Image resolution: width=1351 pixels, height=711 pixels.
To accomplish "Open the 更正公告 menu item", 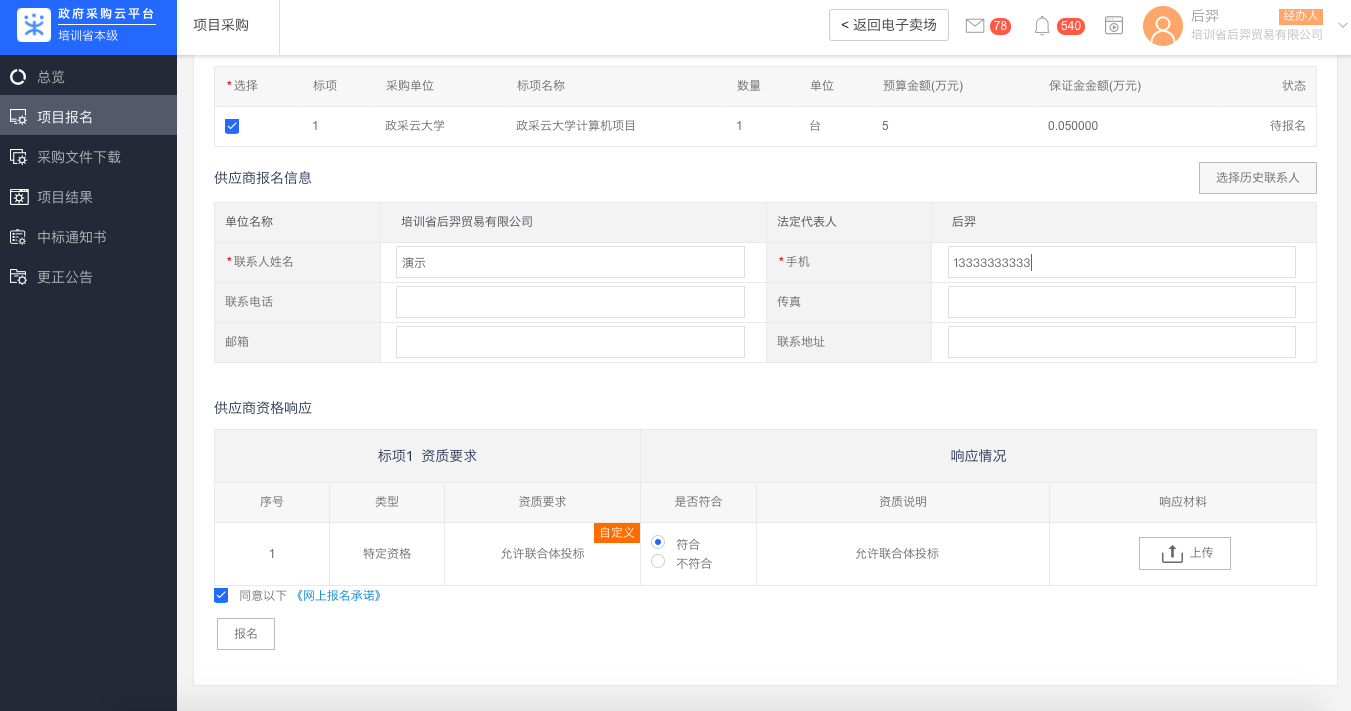I will click(88, 277).
